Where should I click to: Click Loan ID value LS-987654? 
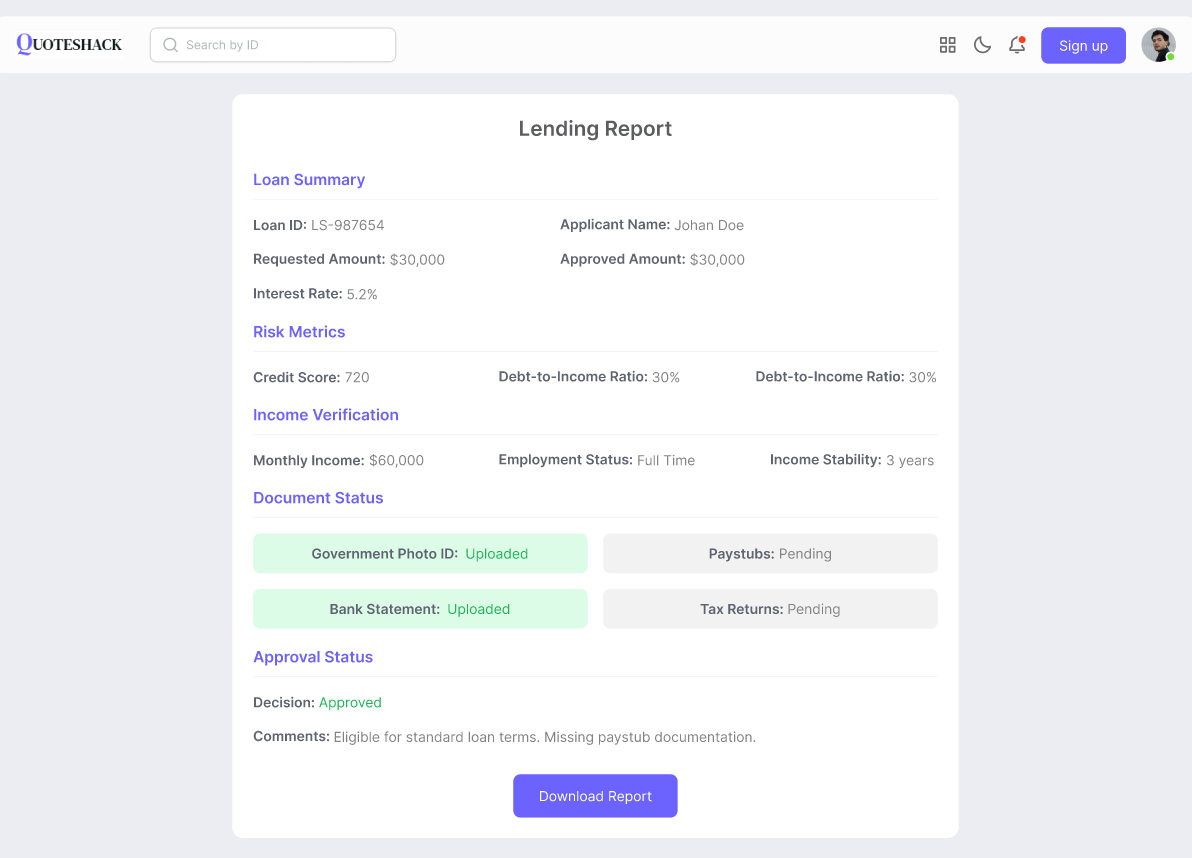(347, 225)
